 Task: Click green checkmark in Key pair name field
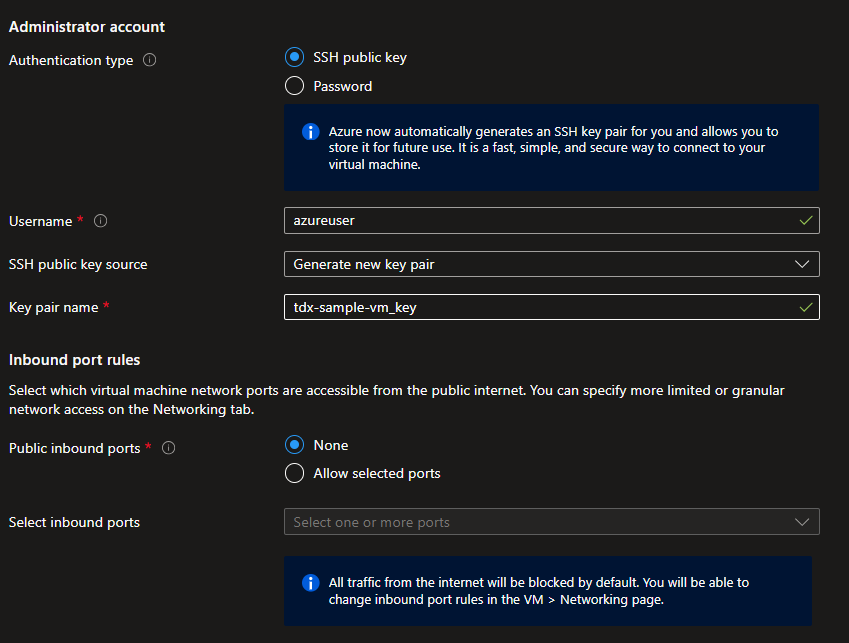point(806,307)
